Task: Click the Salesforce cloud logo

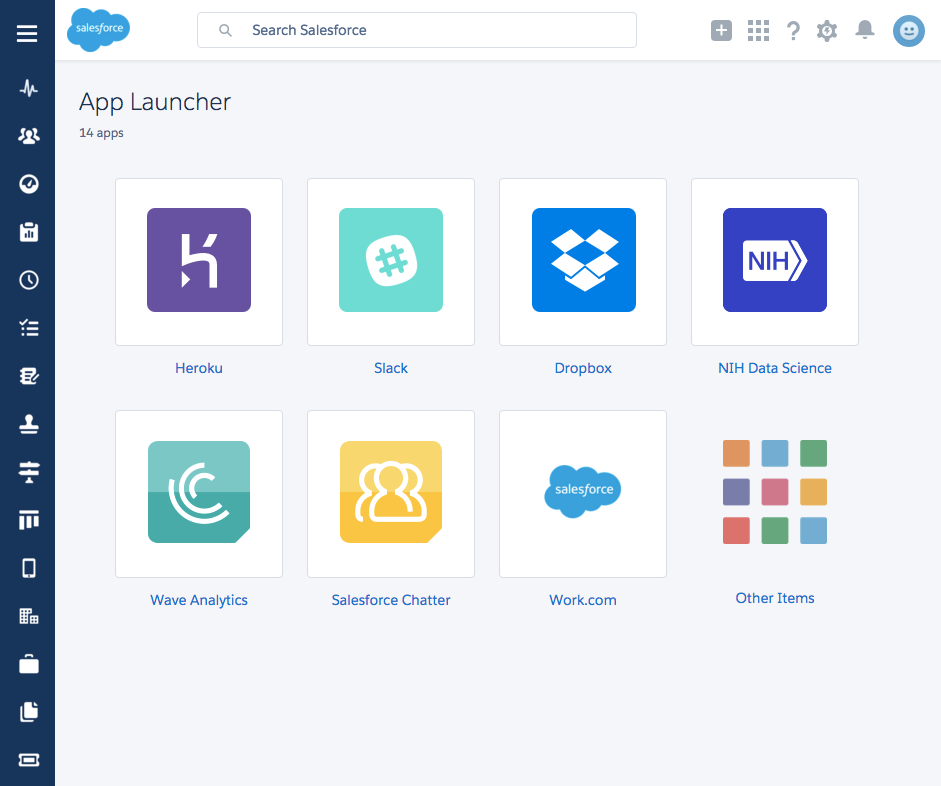Action: click(98, 30)
